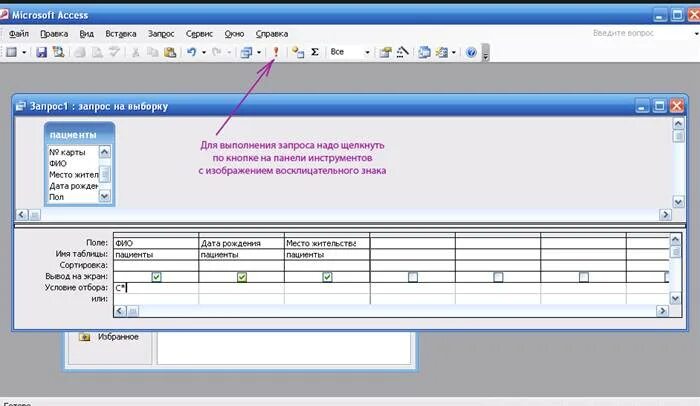Open the Сервис menu
The image size is (700, 406).
tap(199, 33)
